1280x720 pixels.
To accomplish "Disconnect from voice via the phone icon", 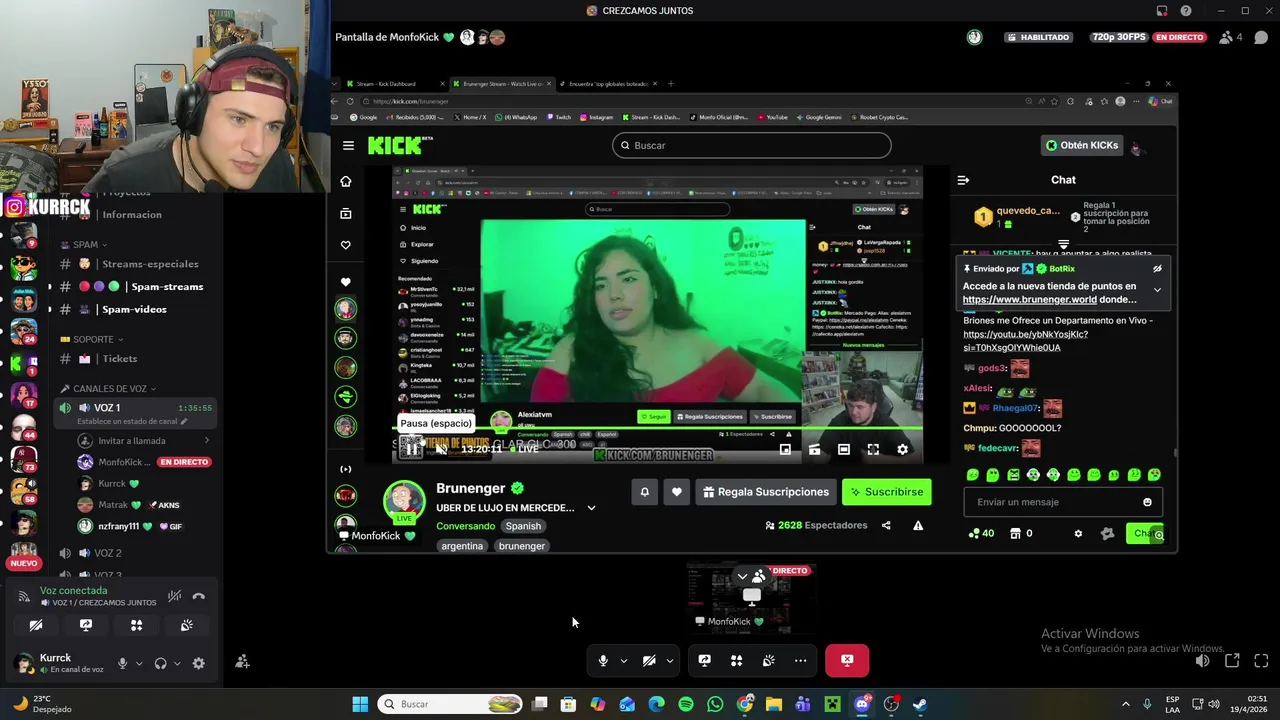I will 199,596.
